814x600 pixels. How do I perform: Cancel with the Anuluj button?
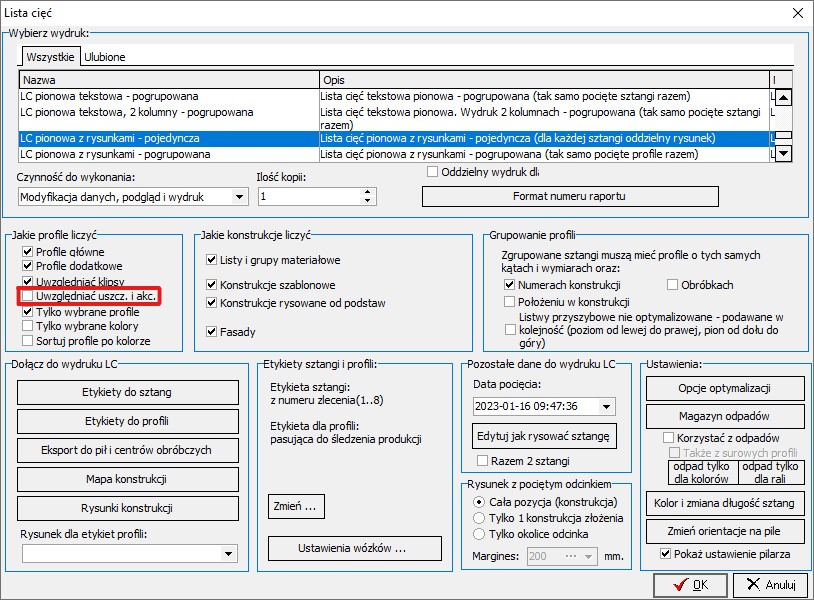tap(770, 584)
